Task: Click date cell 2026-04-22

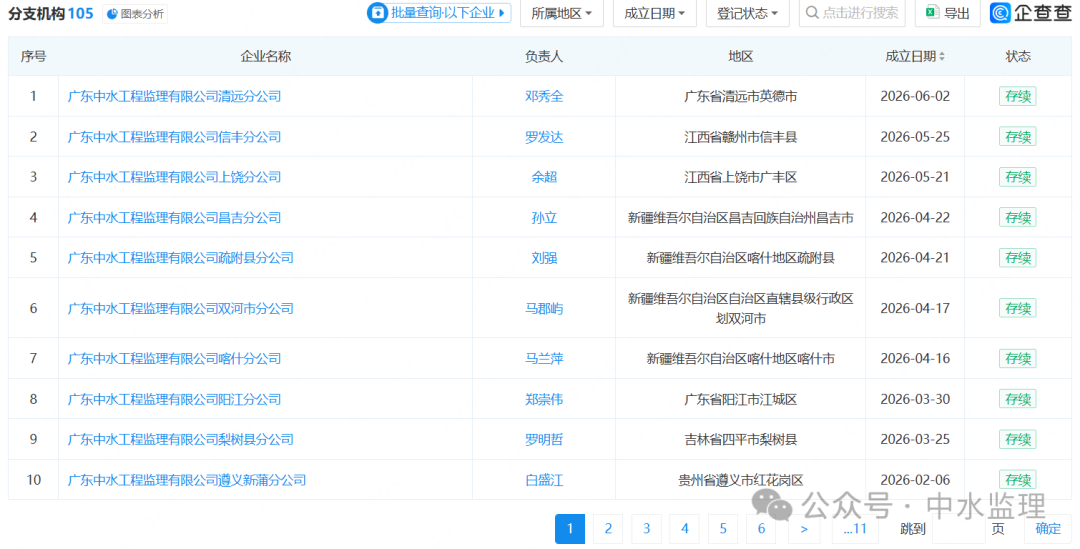Action: pos(915,218)
